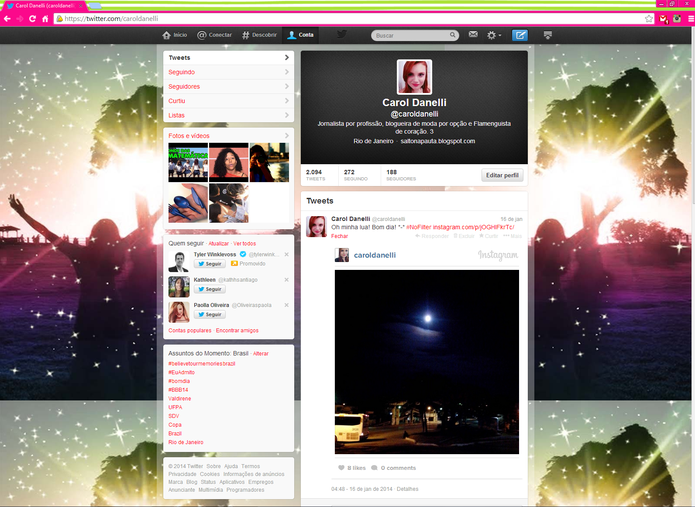Bookmark the page with the star icon

[649, 19]
